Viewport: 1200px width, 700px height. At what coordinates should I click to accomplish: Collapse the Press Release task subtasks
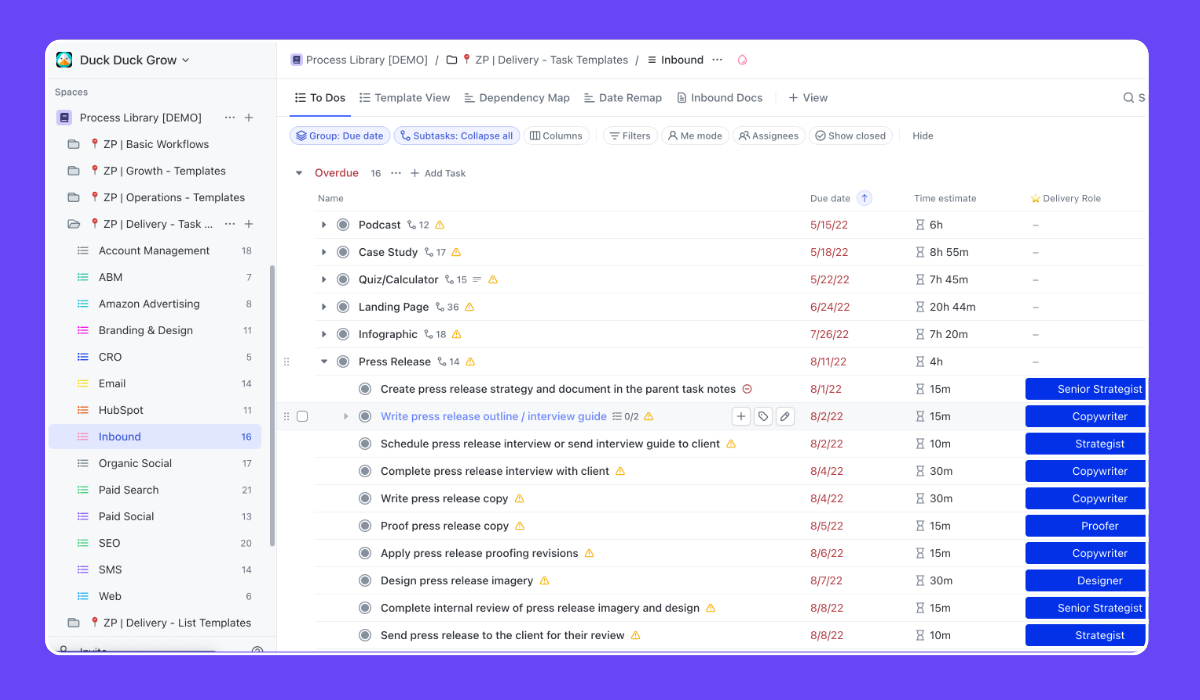[324, 361]
